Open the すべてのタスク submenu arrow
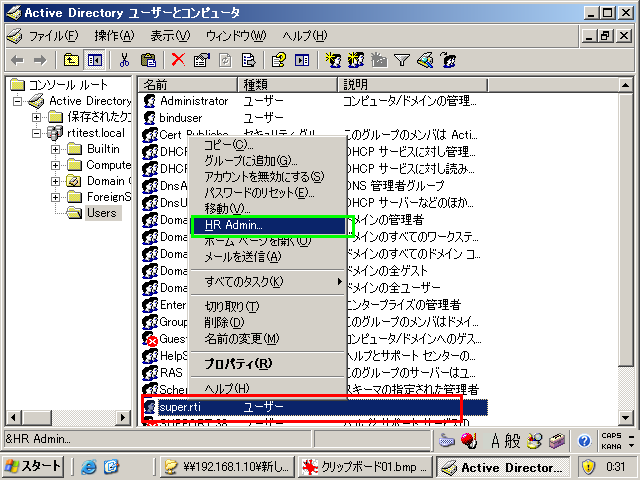Screen dimensions: 640x480 tap(339, 282)
